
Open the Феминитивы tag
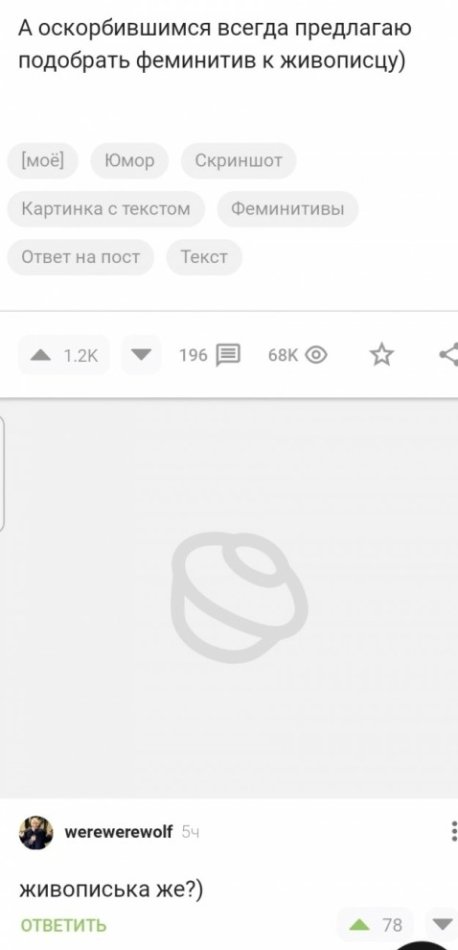(288, 209)
